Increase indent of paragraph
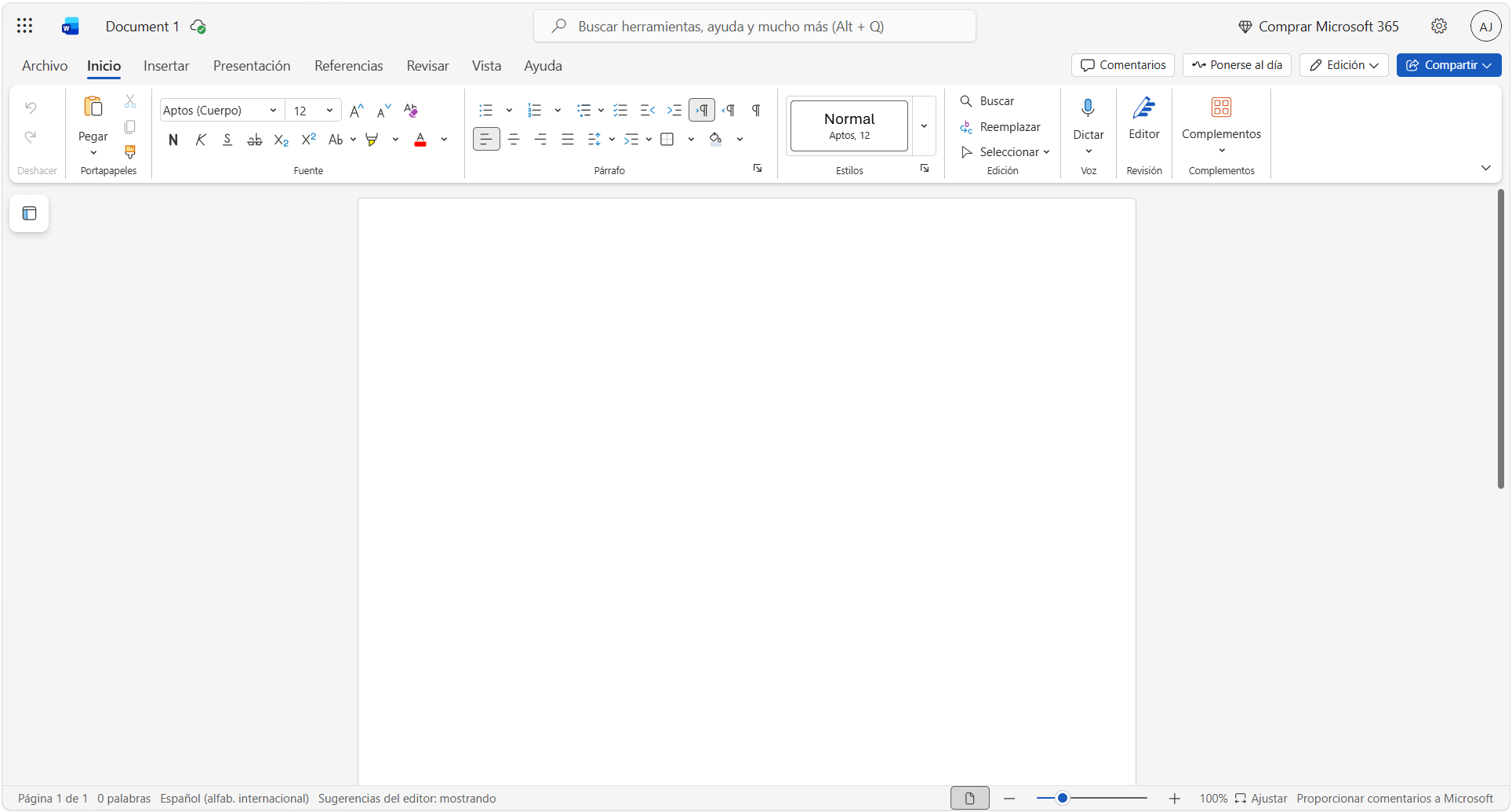Image resolution: width=1512 pixels, height=812 pixels. click(x=674, y=111)
